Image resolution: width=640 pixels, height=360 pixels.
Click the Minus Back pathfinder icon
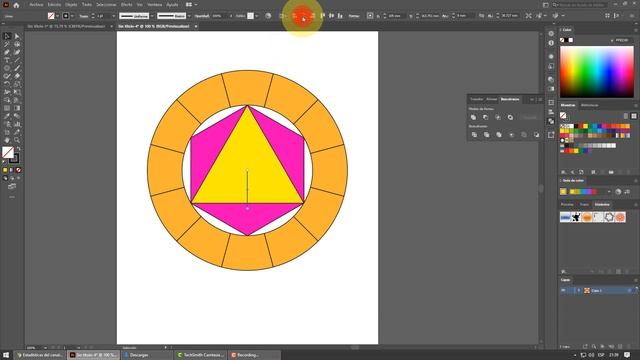click(x=536, y=135)
